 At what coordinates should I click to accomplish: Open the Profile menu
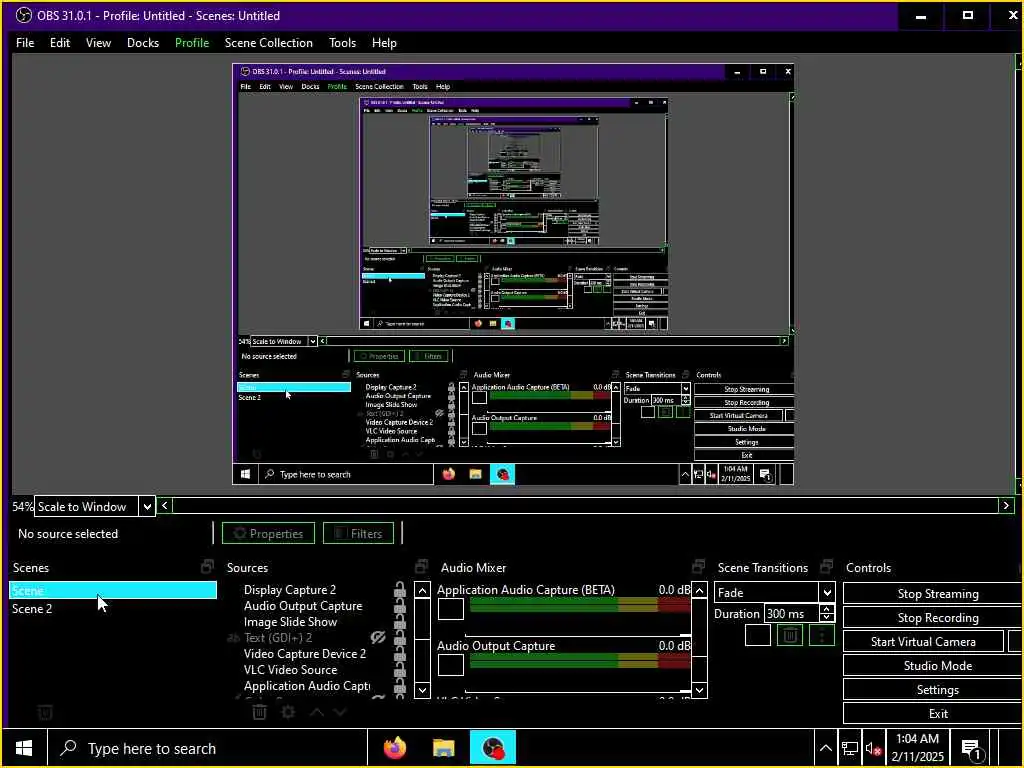pos(192,42)
